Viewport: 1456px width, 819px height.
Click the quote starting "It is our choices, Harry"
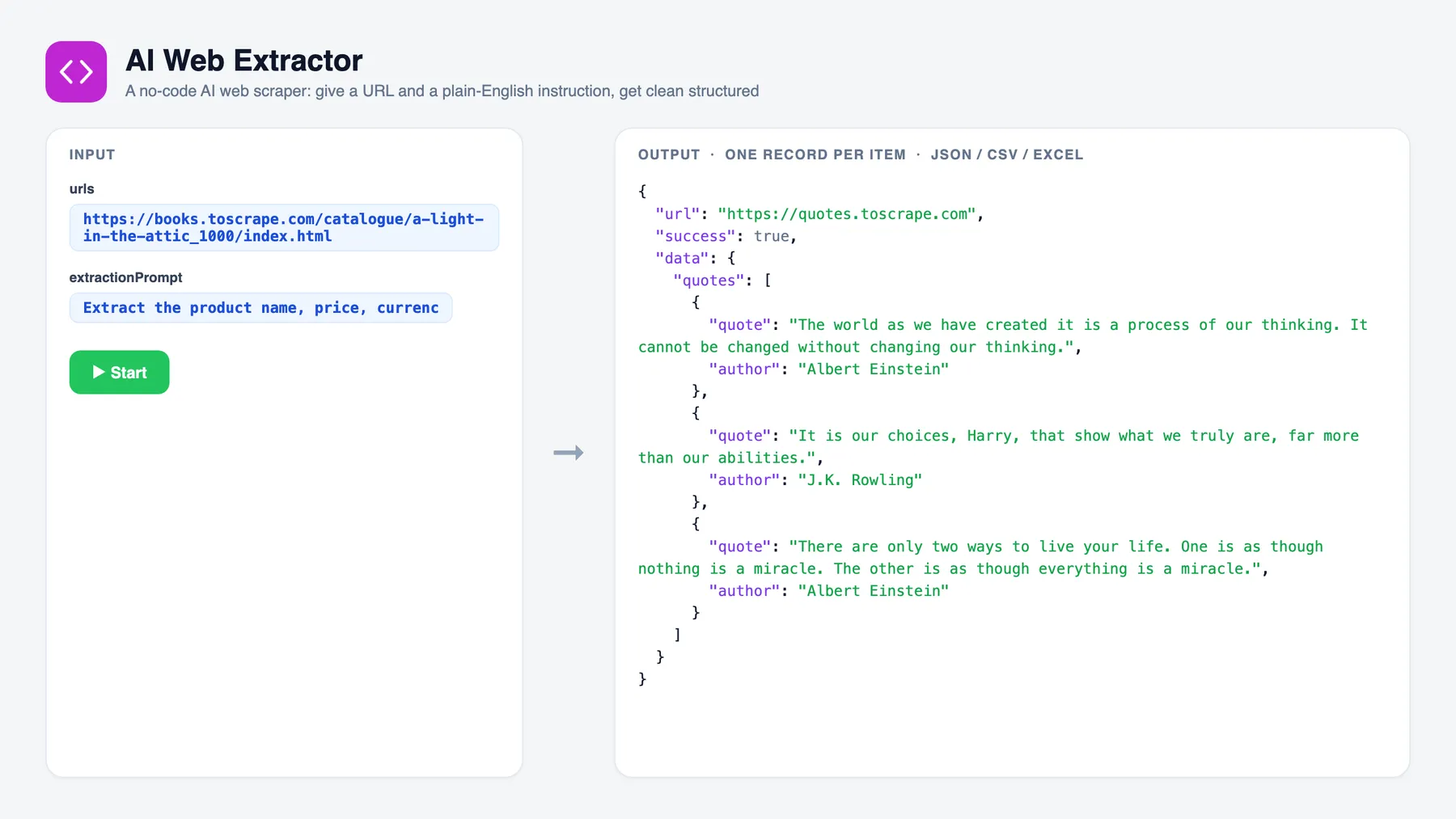pyautogui.click(x=999, y=446)
